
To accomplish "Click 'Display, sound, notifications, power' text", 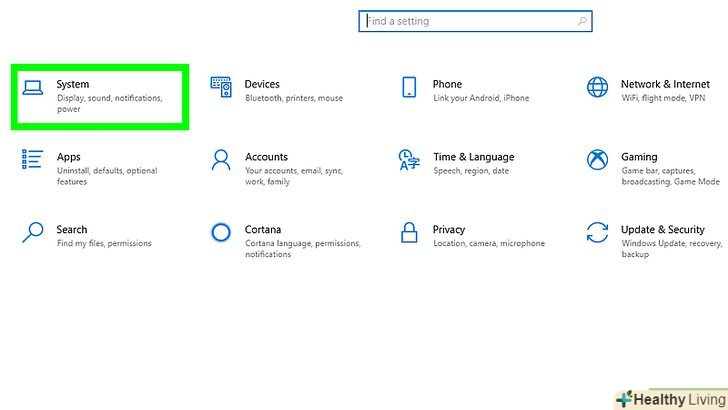I will click(110, 104).
